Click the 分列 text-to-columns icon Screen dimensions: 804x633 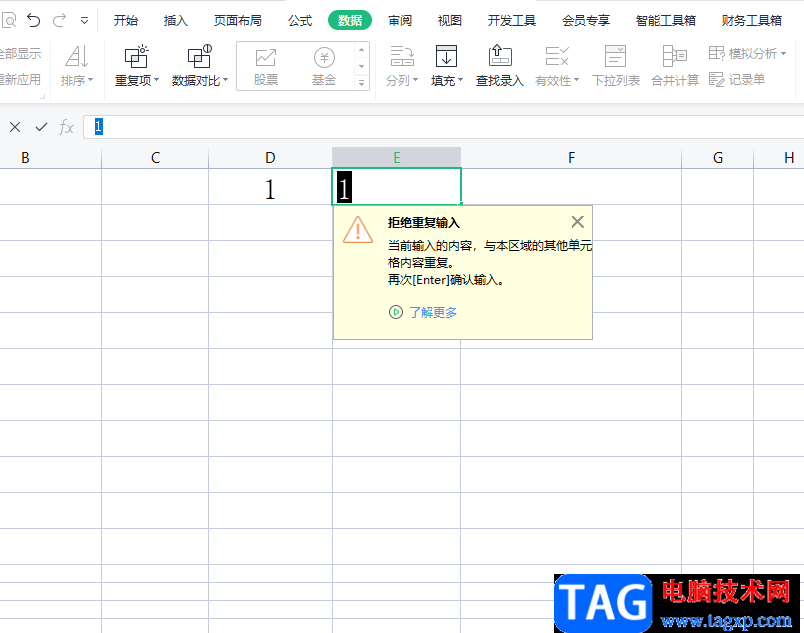click(402, 56)
